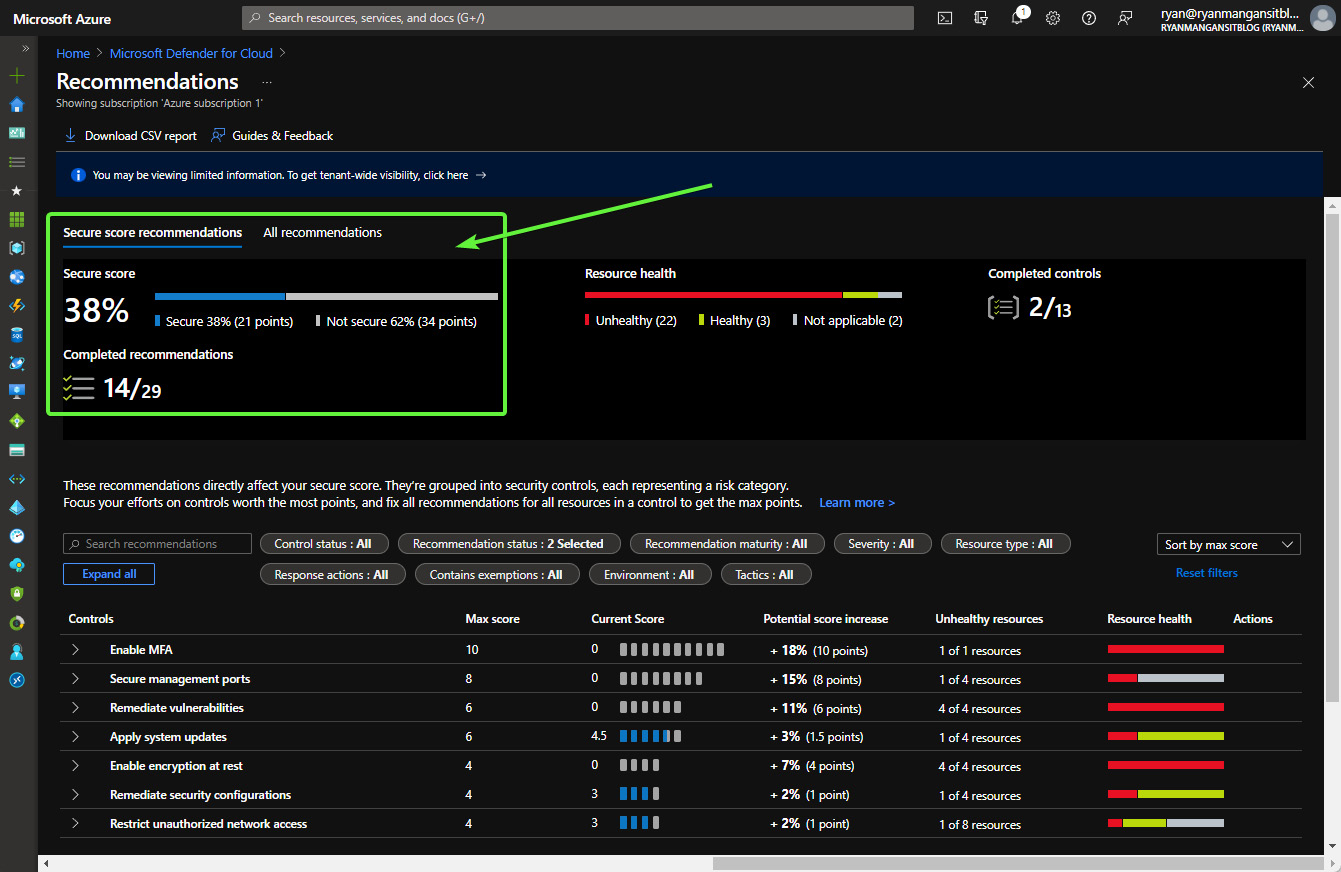Screen dimensions: 1341x872
Task: Open the Resource type filter pill
Action: coord(1004,544)
